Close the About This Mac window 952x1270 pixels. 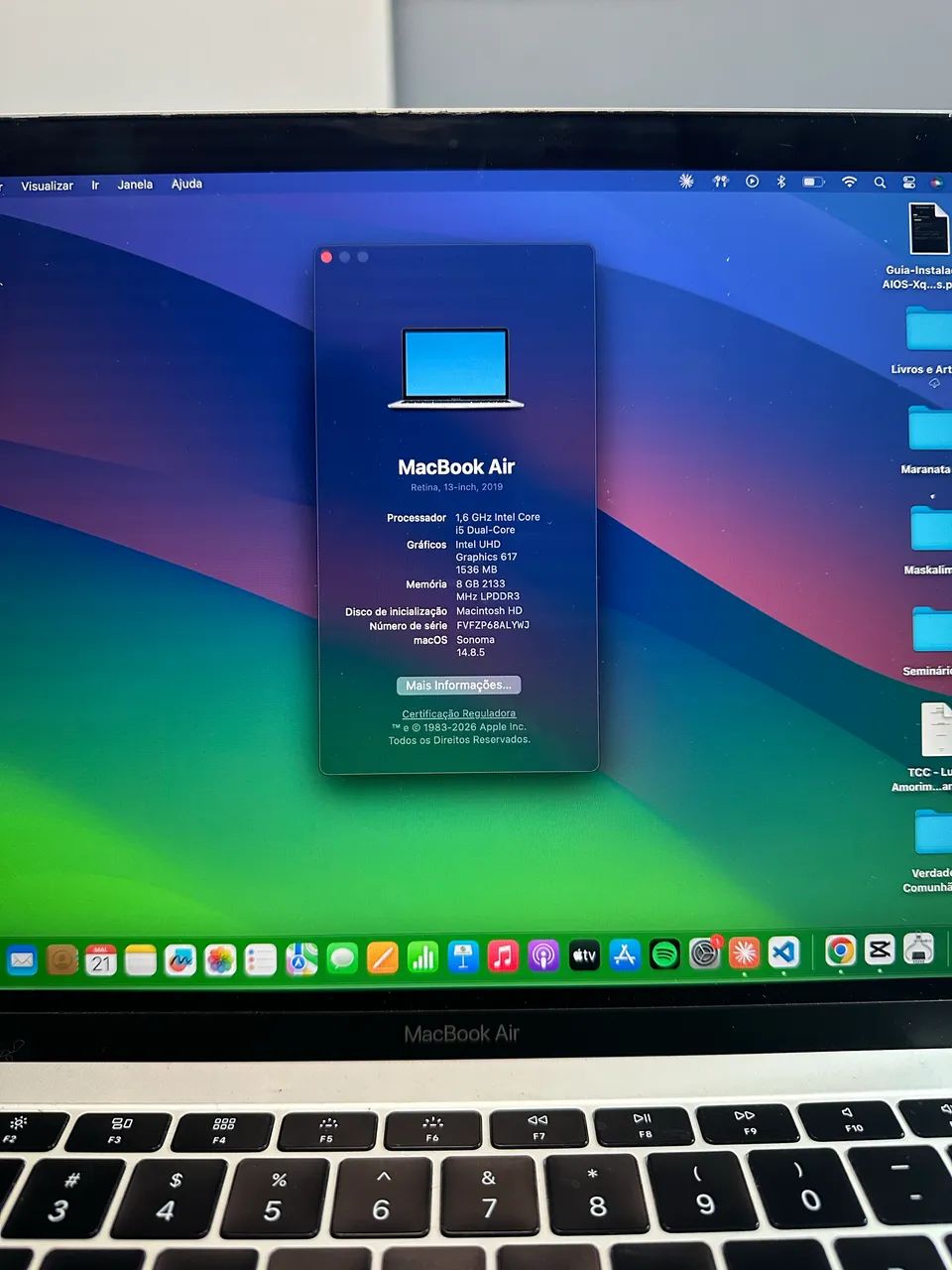[326, 257]
